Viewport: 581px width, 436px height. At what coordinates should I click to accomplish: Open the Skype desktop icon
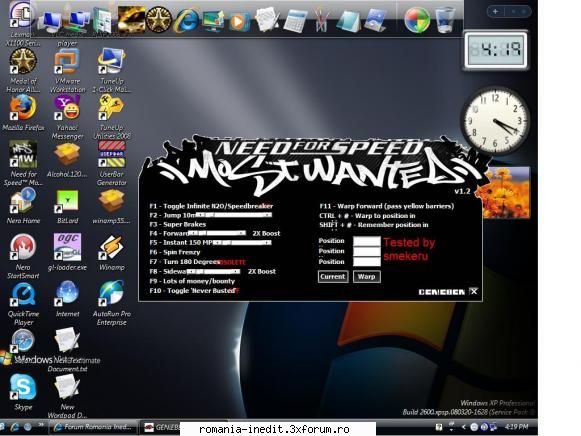pos(23,392)
